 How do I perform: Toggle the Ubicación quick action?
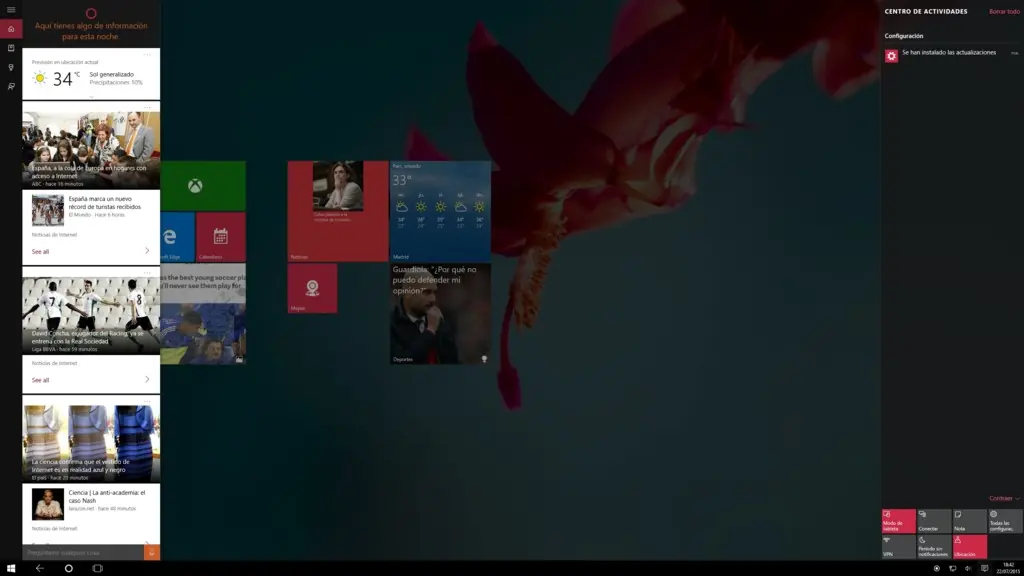coord(968,546)
